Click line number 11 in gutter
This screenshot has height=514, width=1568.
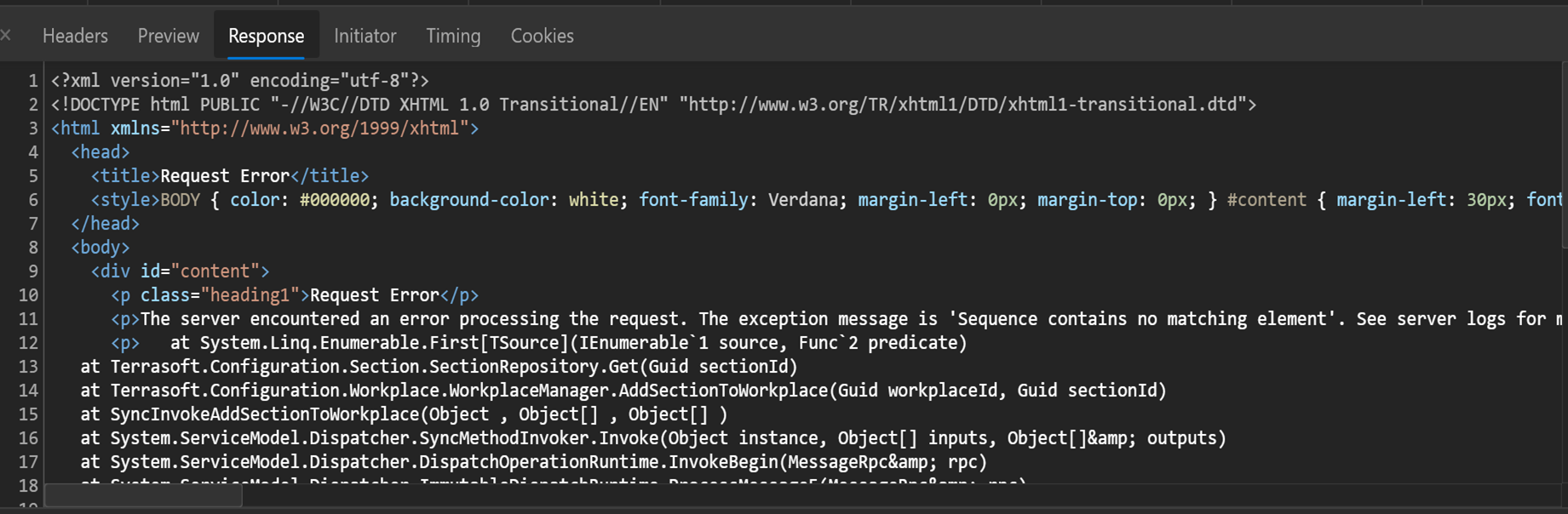tap(28, 319)
